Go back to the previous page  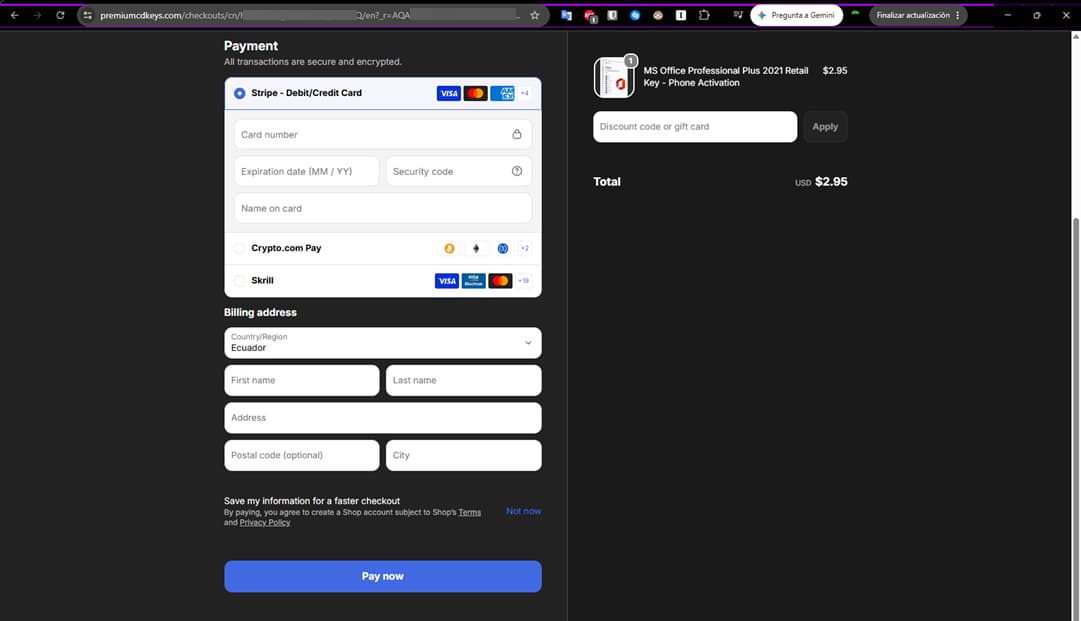14,15
